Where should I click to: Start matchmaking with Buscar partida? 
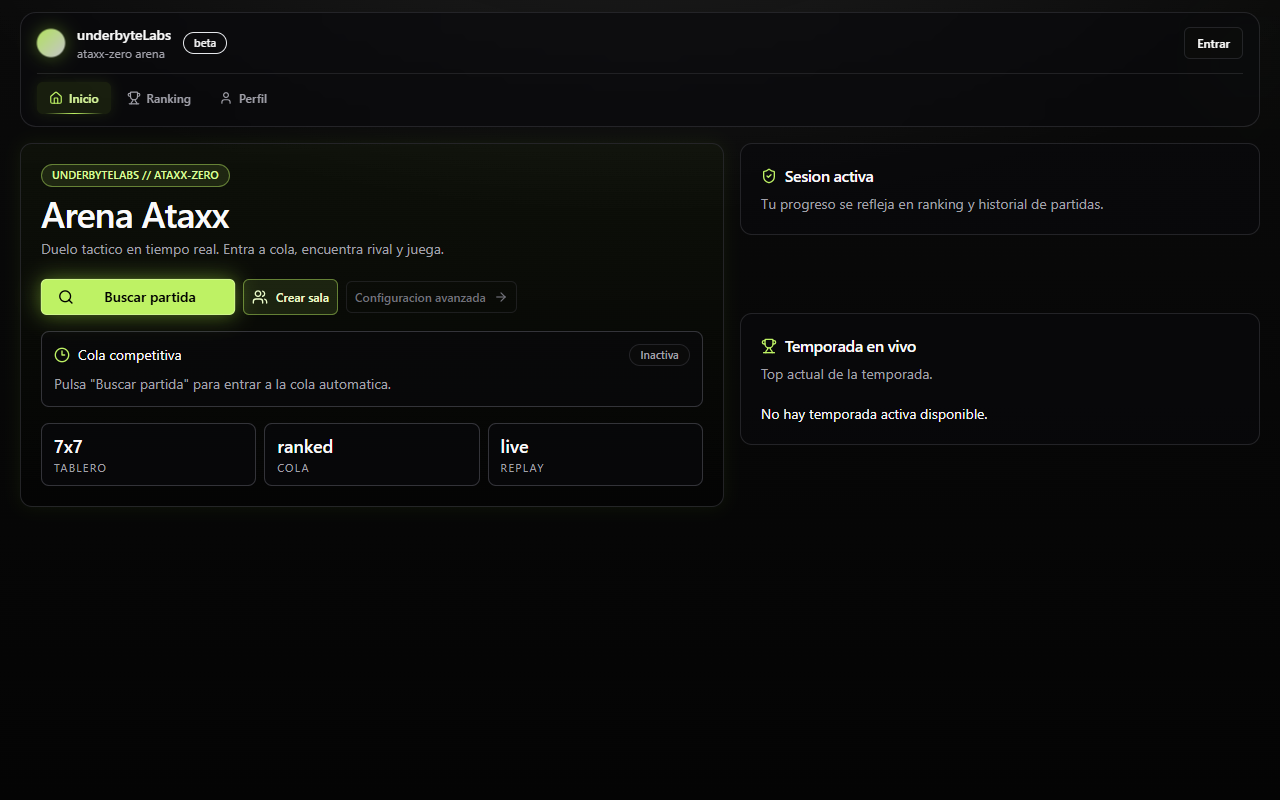(x=138, y=297)
